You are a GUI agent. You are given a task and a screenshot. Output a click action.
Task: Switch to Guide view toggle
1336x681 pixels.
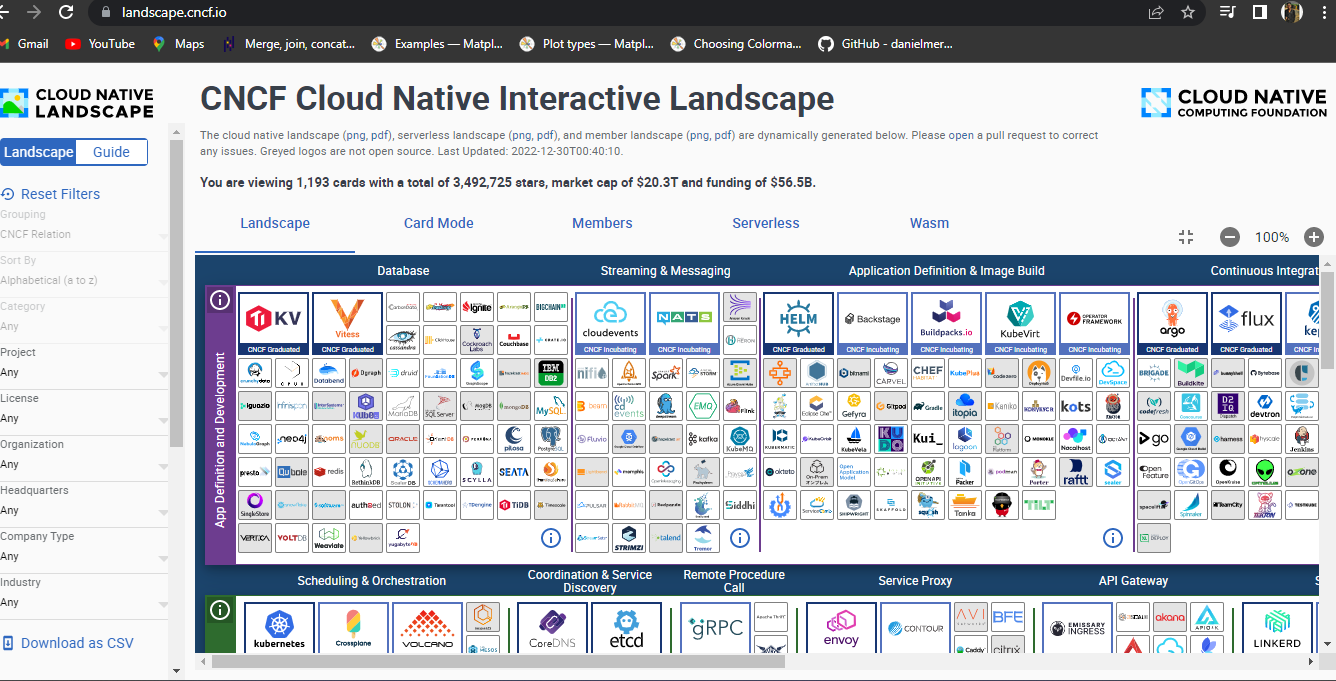coord(111,152)
